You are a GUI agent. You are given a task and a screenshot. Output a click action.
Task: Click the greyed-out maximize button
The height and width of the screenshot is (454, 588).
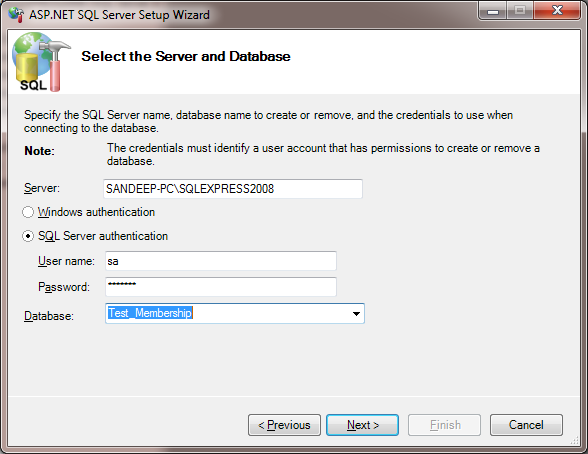point(520,11)
